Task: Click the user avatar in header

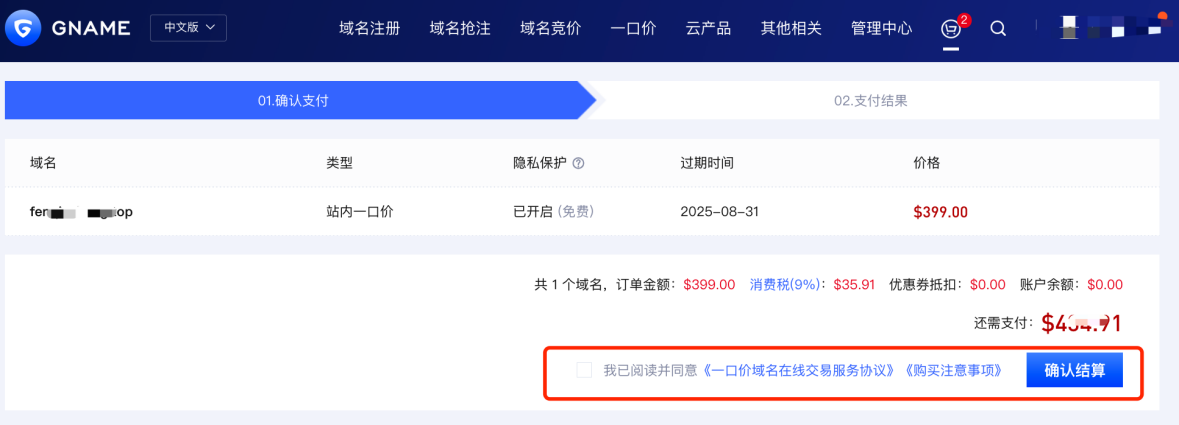Action: [1068, 28]
